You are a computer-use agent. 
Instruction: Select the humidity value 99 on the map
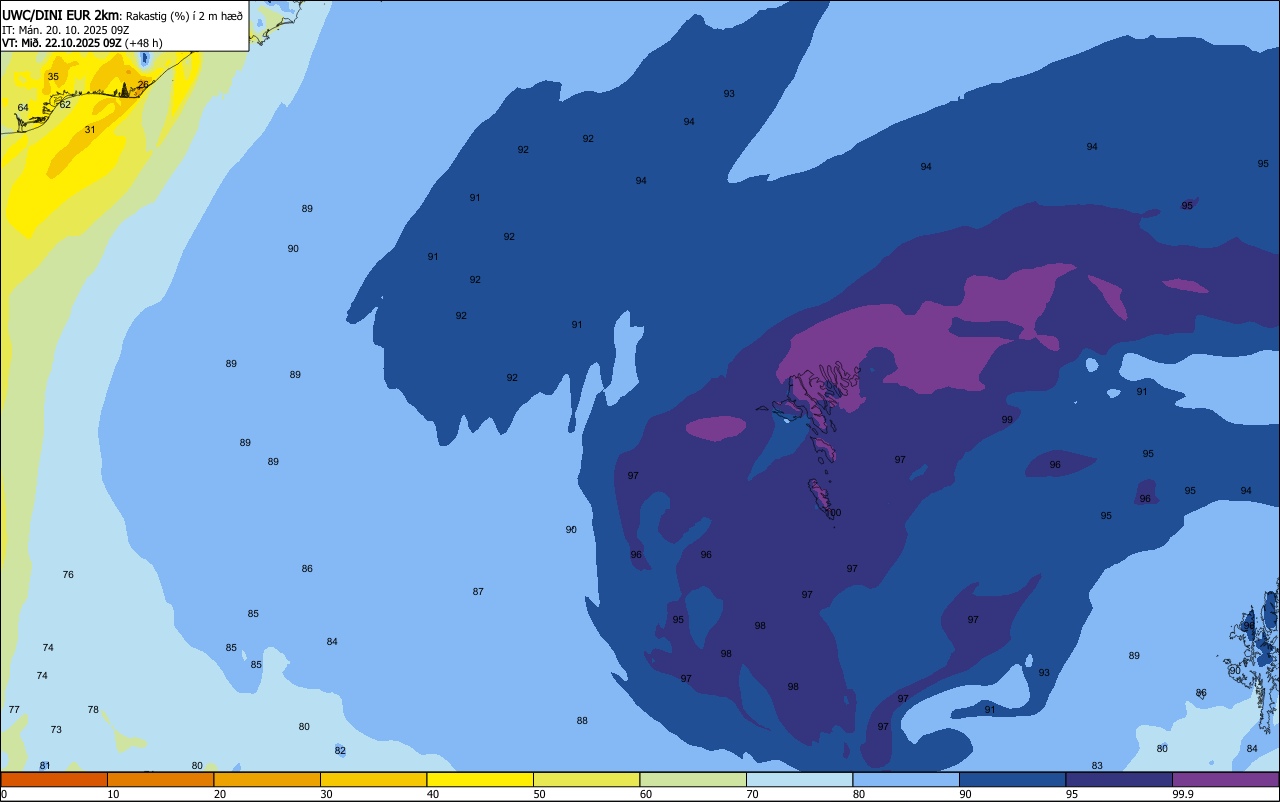(x=1007, y=420)
